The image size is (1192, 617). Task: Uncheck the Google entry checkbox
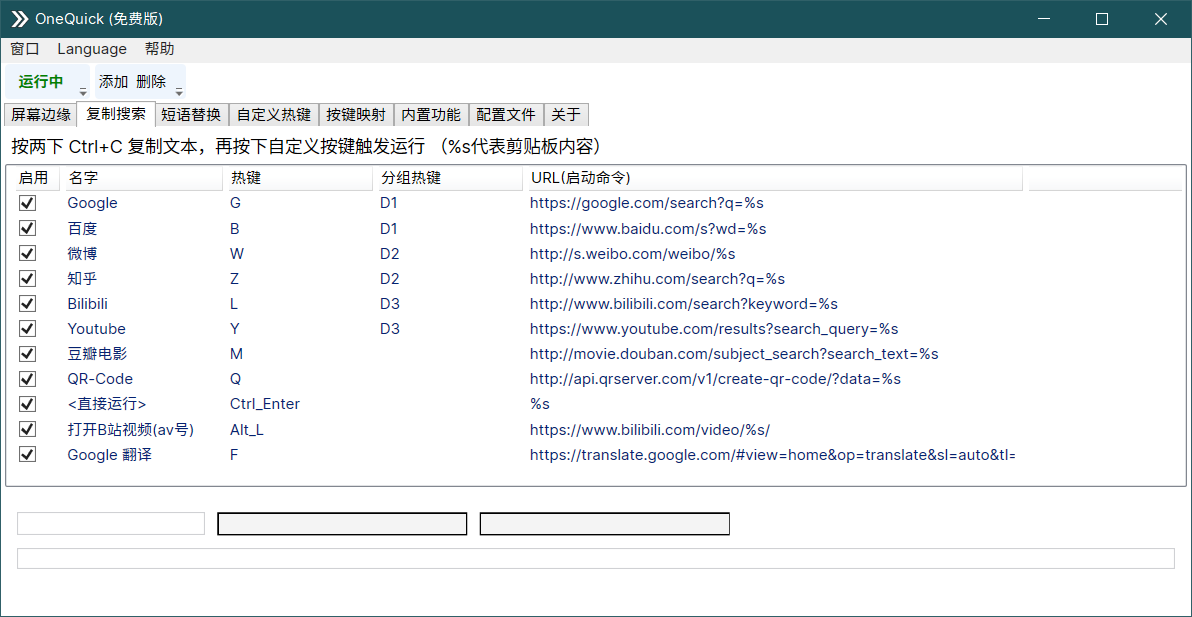tap(27, 203)
